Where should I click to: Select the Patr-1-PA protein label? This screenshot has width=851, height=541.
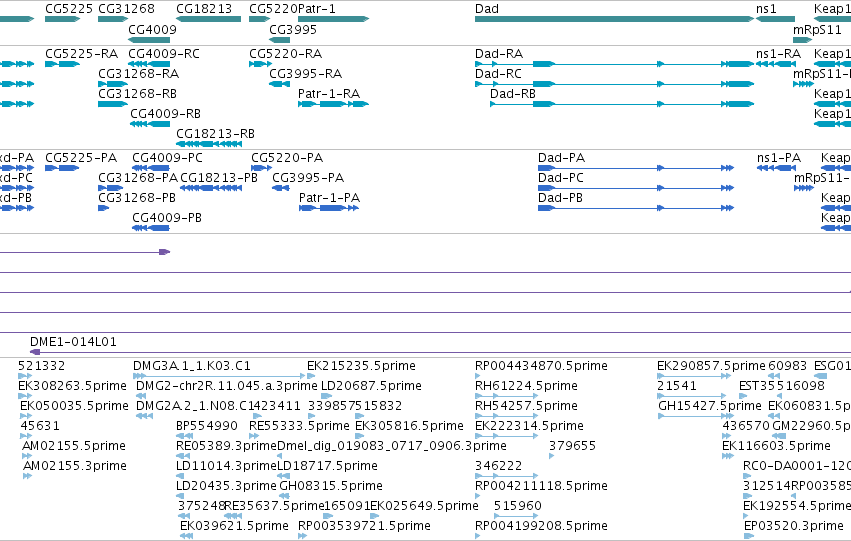329,198
